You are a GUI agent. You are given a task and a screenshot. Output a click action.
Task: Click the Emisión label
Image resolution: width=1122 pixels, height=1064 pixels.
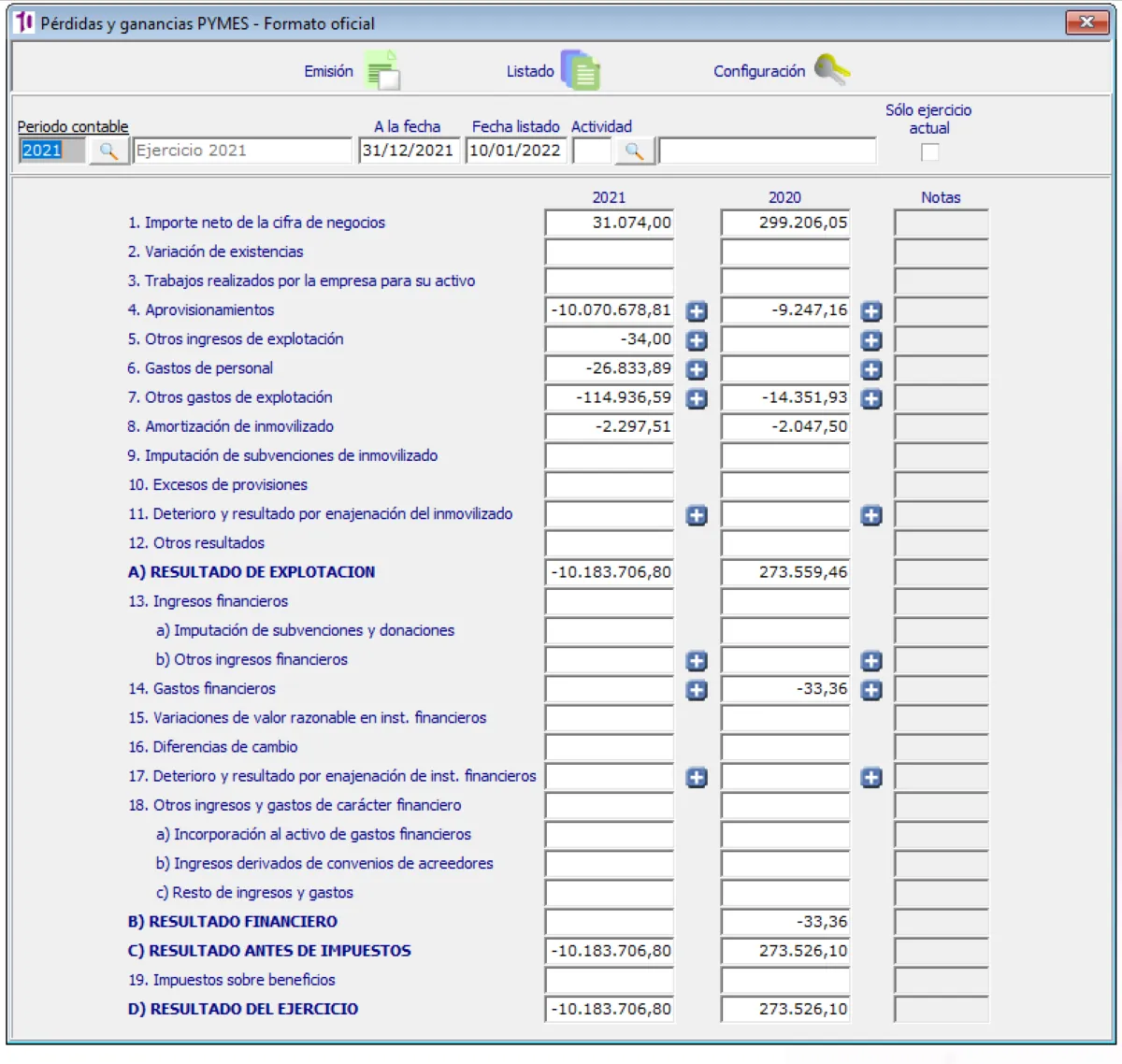pyautogui.click(x=328, y=71)
